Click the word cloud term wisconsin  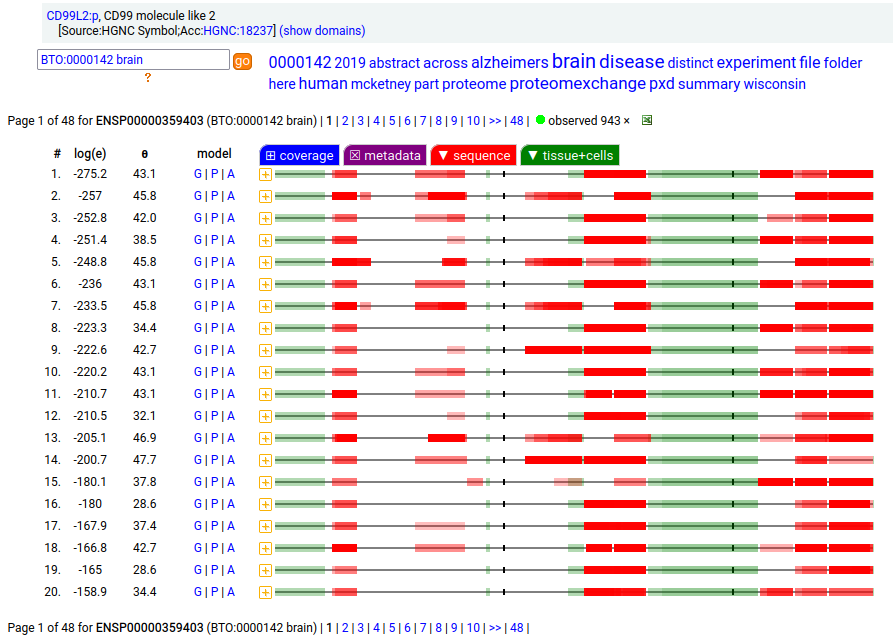[x=775, y=84]
